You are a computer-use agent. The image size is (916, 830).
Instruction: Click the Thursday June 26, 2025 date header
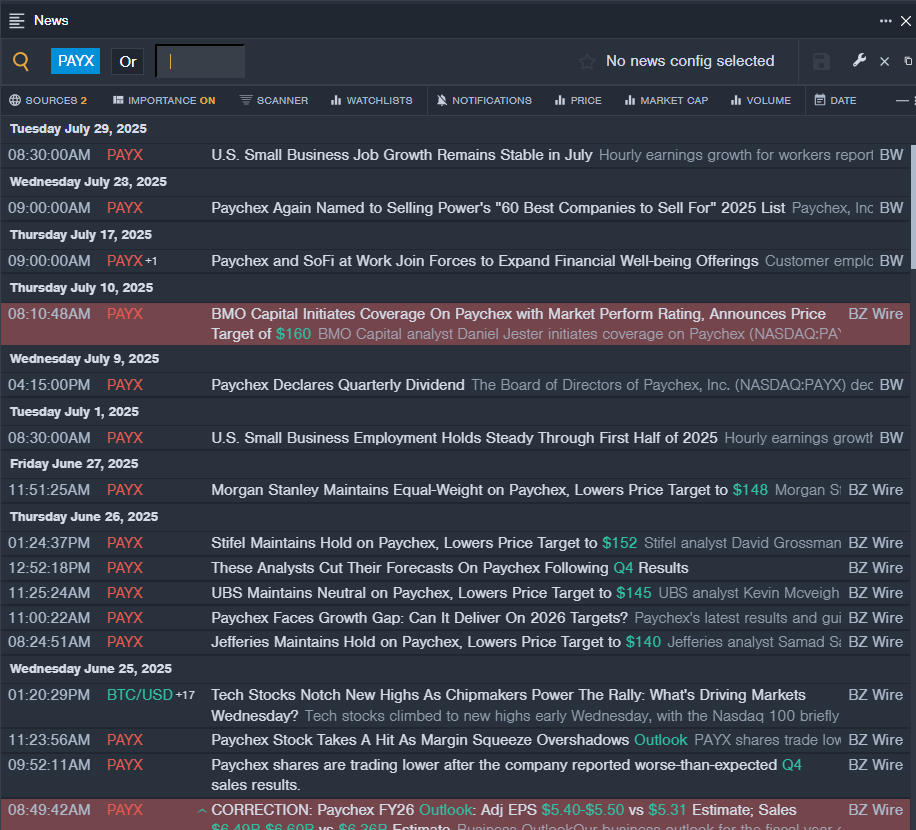click(x=84, y=517)
